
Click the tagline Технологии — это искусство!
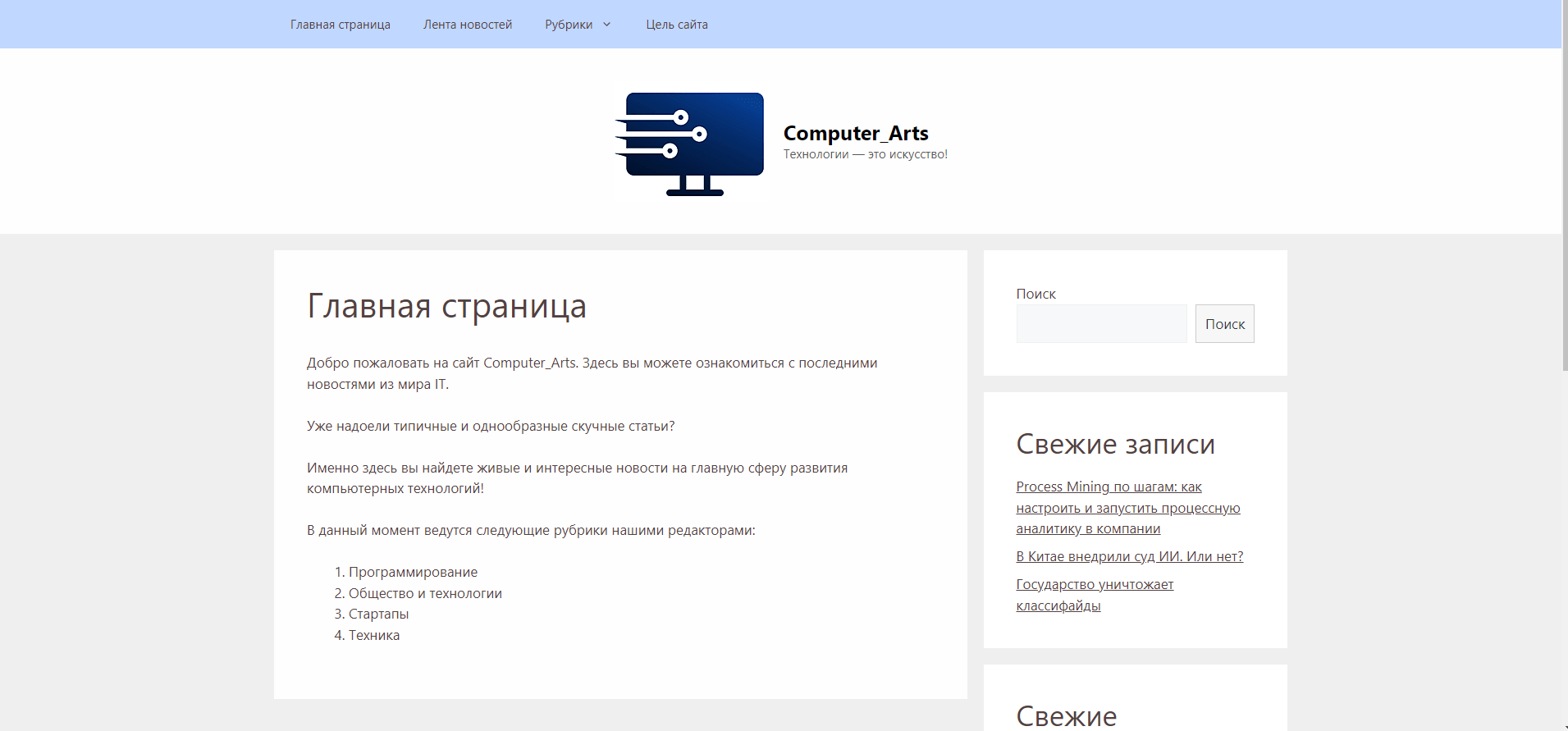coord(865,154)
